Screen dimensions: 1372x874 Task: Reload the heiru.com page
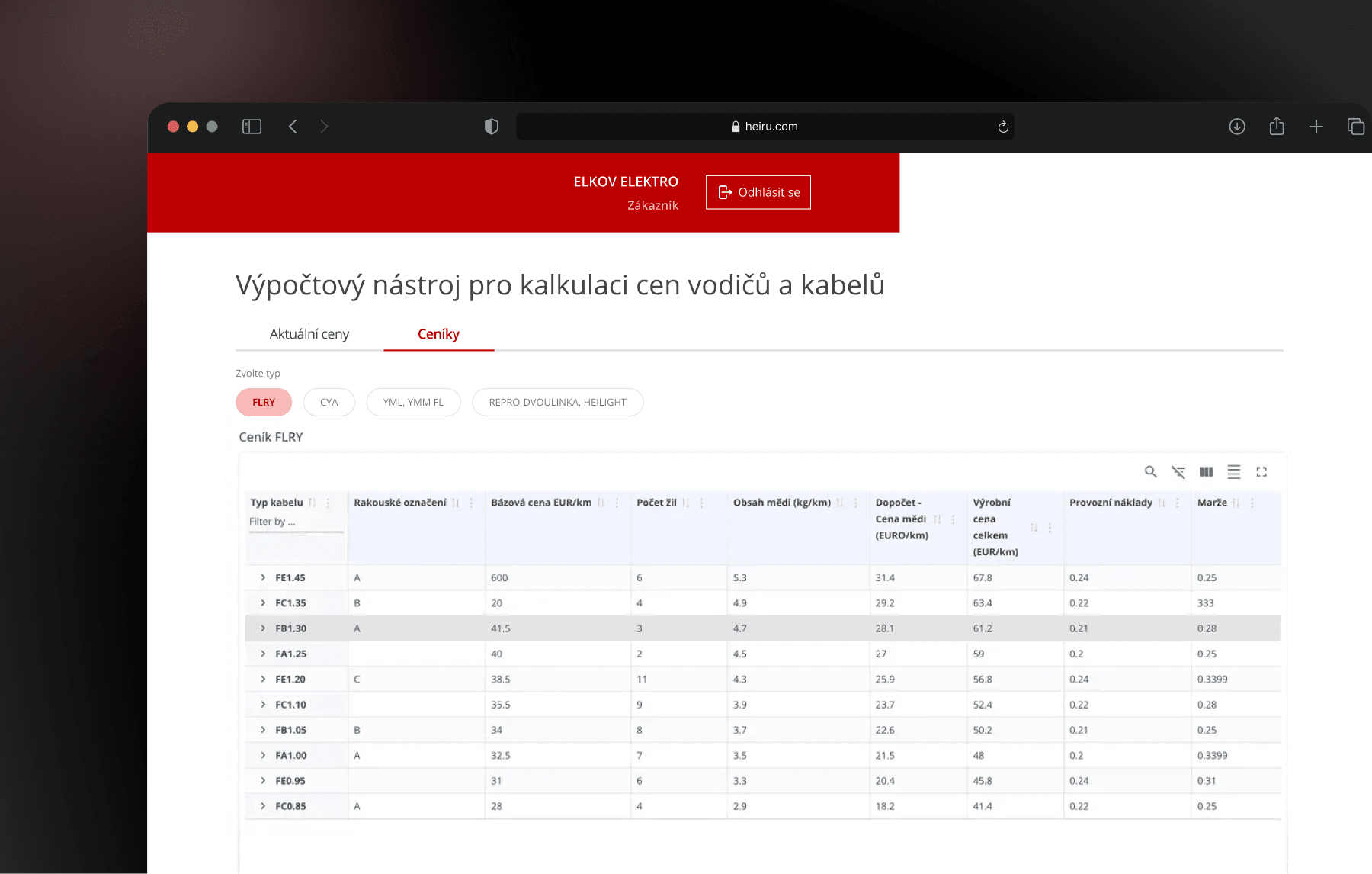[1003, 127]
